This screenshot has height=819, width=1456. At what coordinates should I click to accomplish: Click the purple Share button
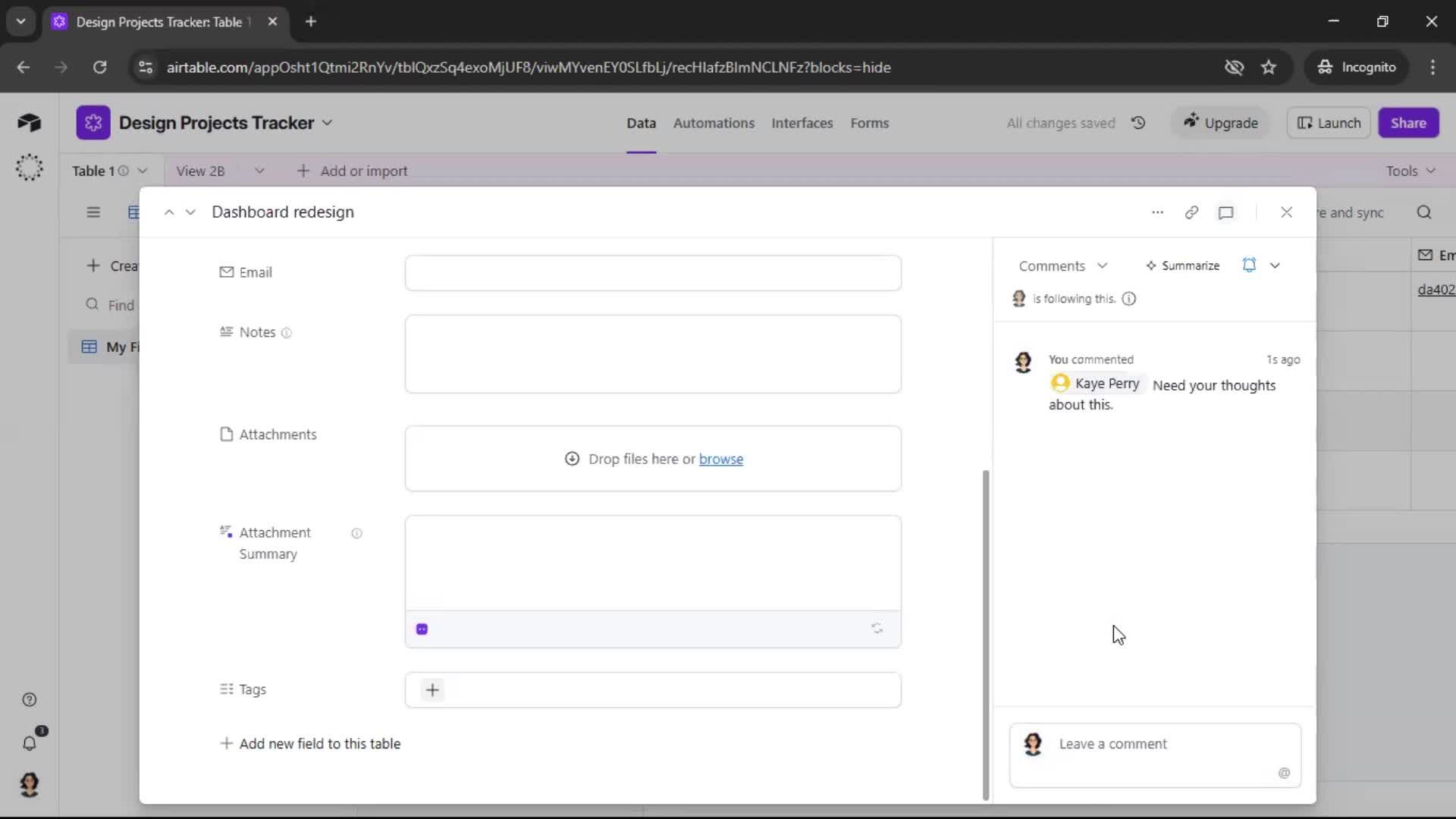1408,123
